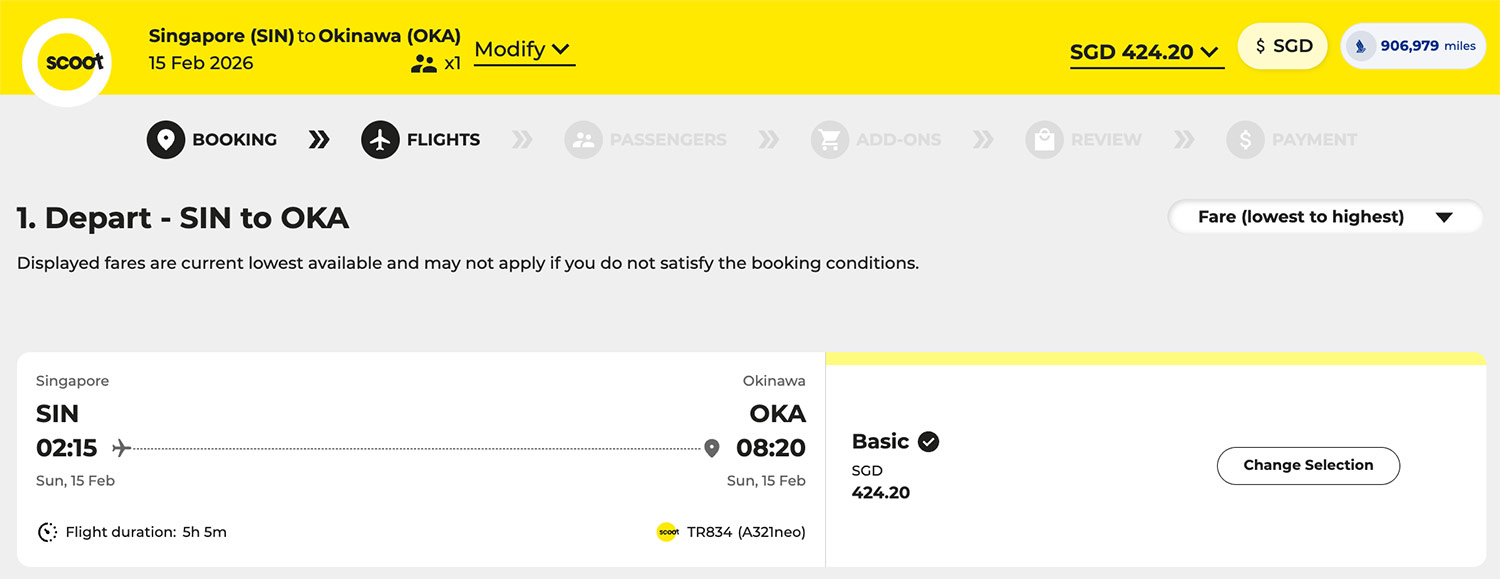Viewport: 1500px width, 579px height.
Task: Open the Fare lowest to highest sort dropdown
Action: 1325,217
